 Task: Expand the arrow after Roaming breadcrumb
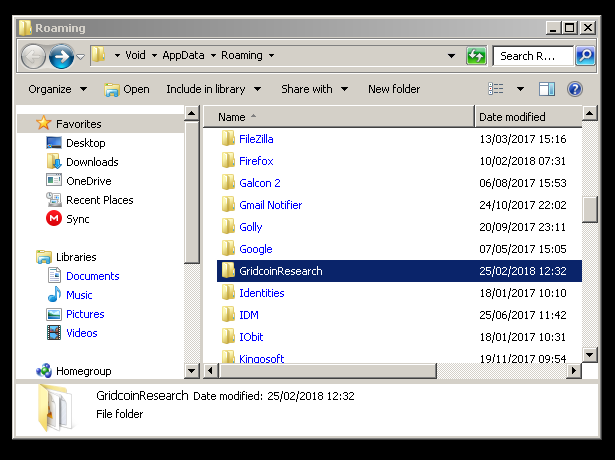click(271, 56)
